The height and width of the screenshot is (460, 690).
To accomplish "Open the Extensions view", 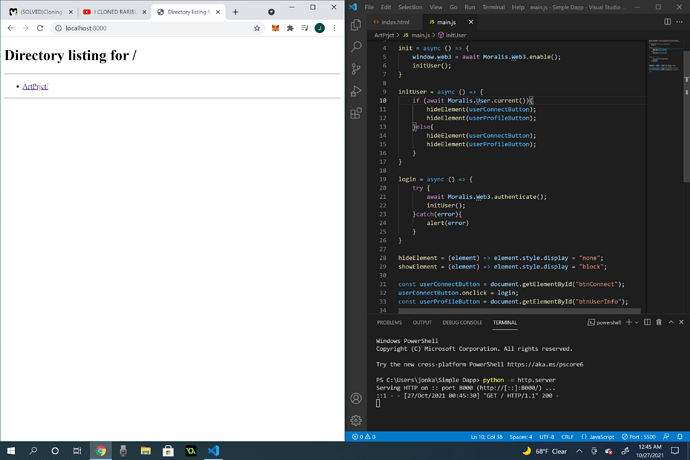I will pos(356,113).
